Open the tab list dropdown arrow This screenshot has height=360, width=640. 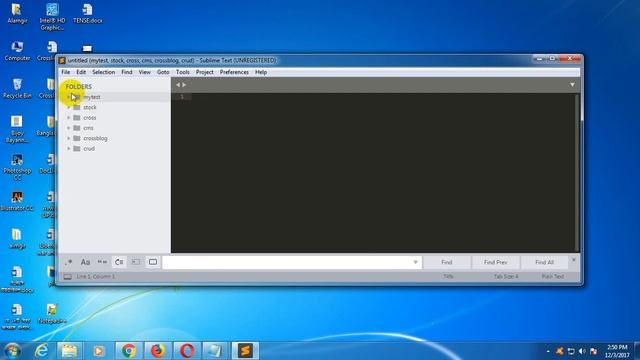coord(572,84)
